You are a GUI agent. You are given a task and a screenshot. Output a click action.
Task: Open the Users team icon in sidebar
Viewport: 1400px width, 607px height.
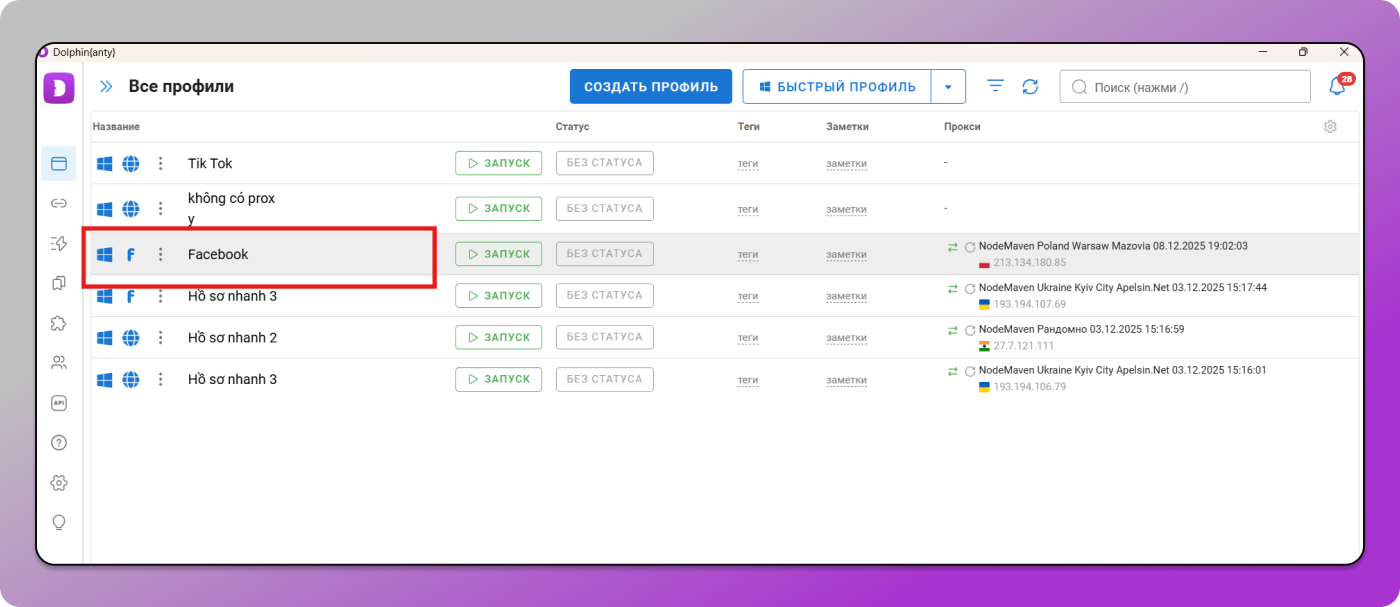(x=59, y=363)
